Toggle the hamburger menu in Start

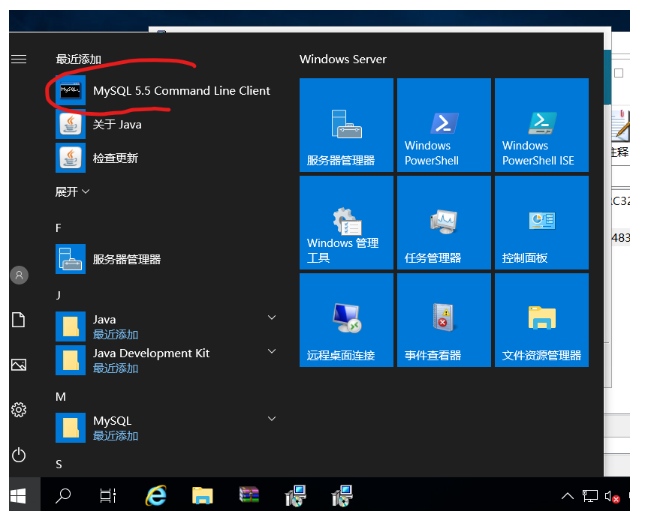[x=19, y=59]
